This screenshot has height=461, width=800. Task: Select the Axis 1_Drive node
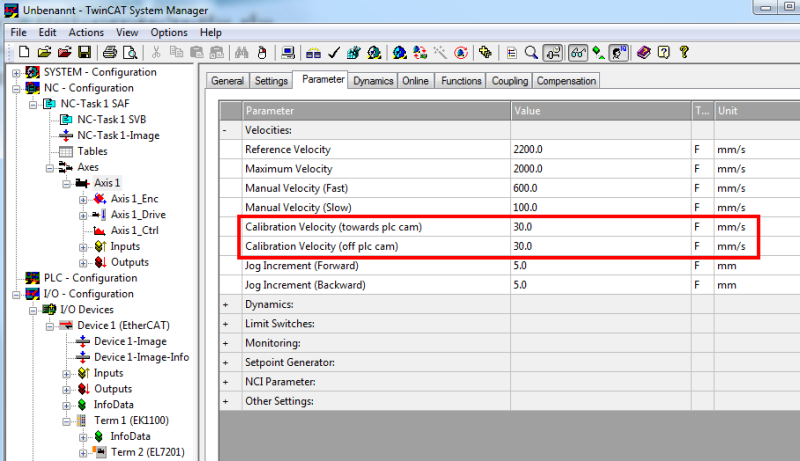point(138,215)
